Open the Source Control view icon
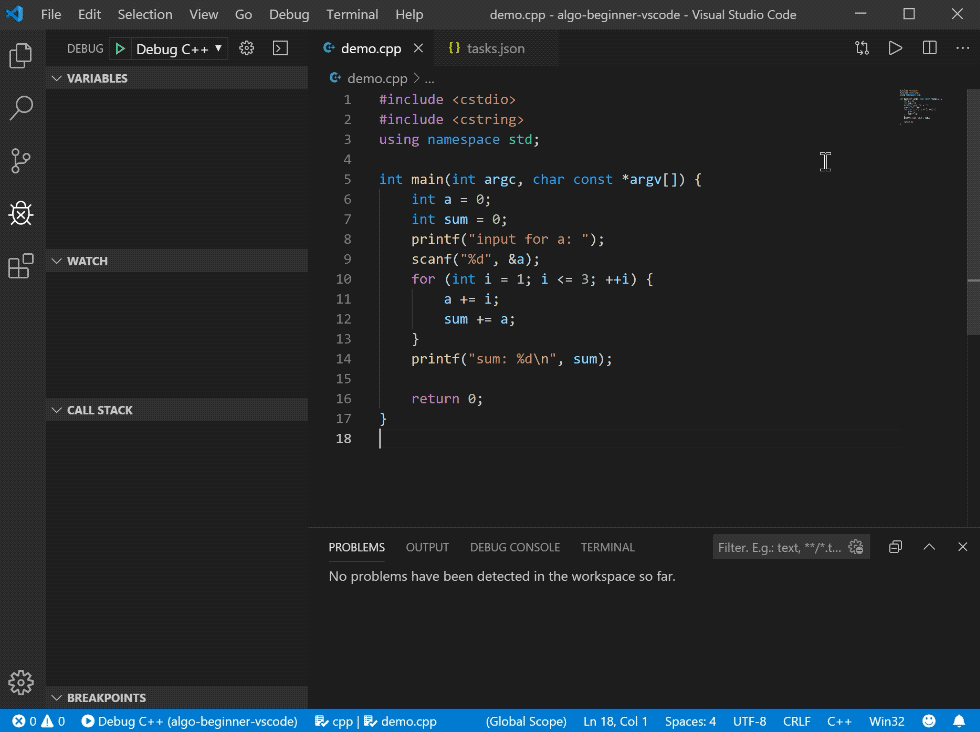980x732 pixels. point(21,160)
